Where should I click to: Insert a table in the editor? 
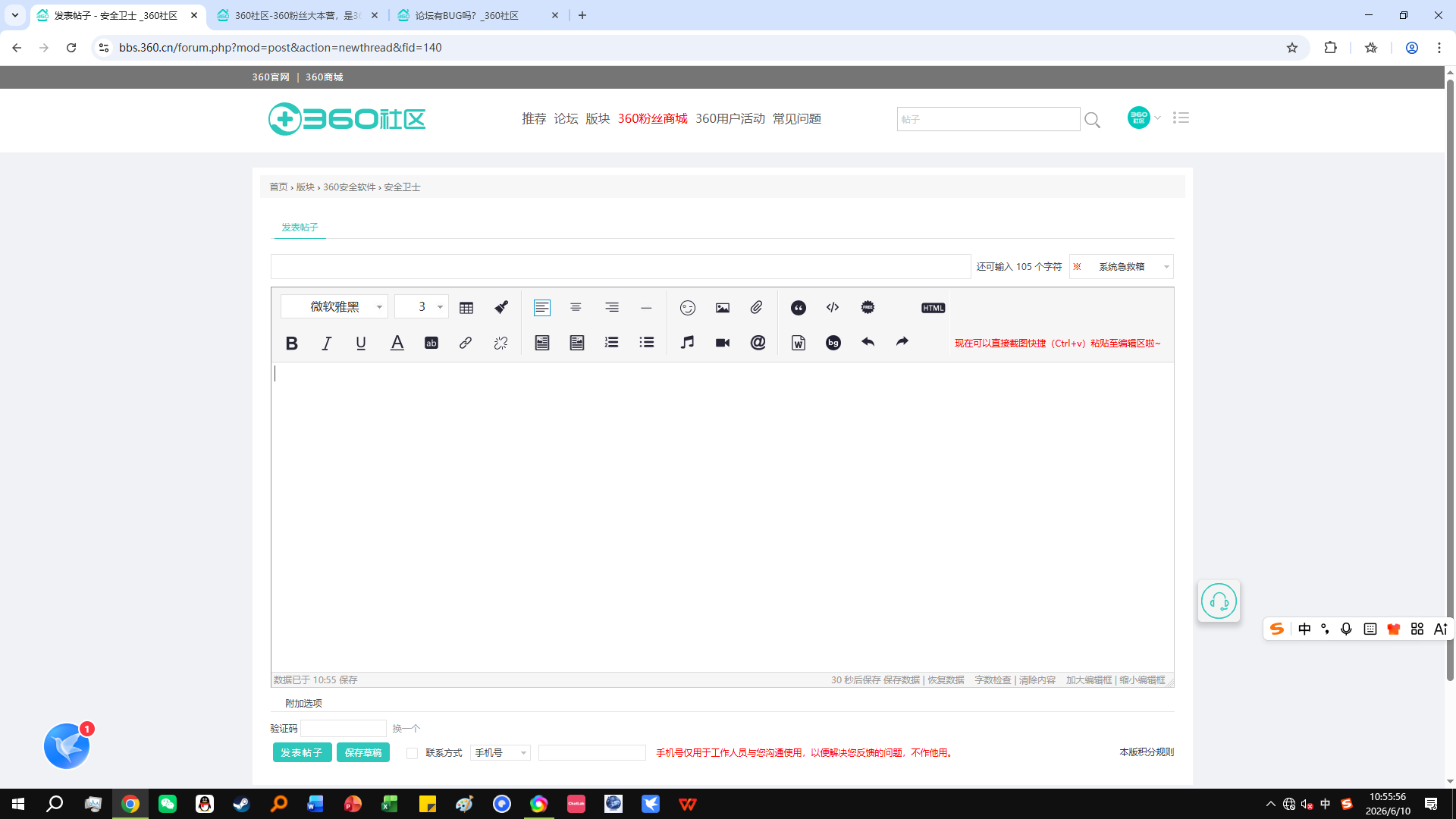pos(466,308)
